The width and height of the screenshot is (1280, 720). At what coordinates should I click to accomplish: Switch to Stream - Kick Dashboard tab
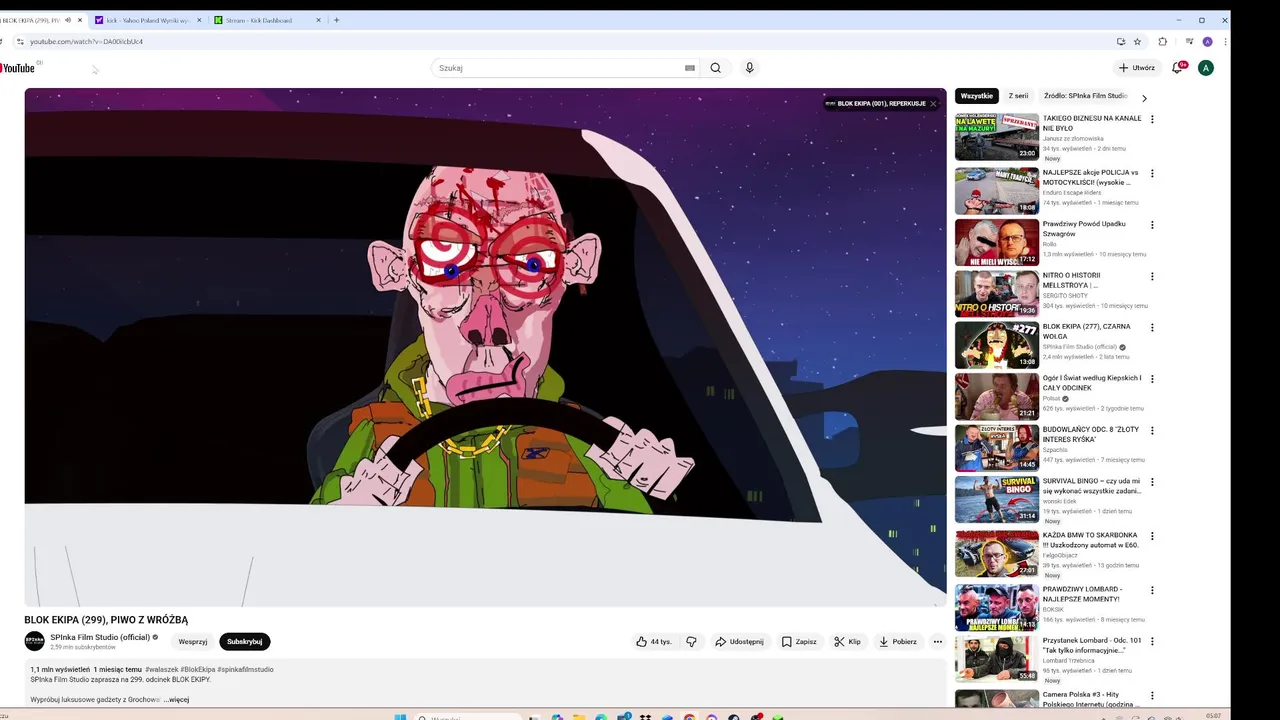click(268, 20)
